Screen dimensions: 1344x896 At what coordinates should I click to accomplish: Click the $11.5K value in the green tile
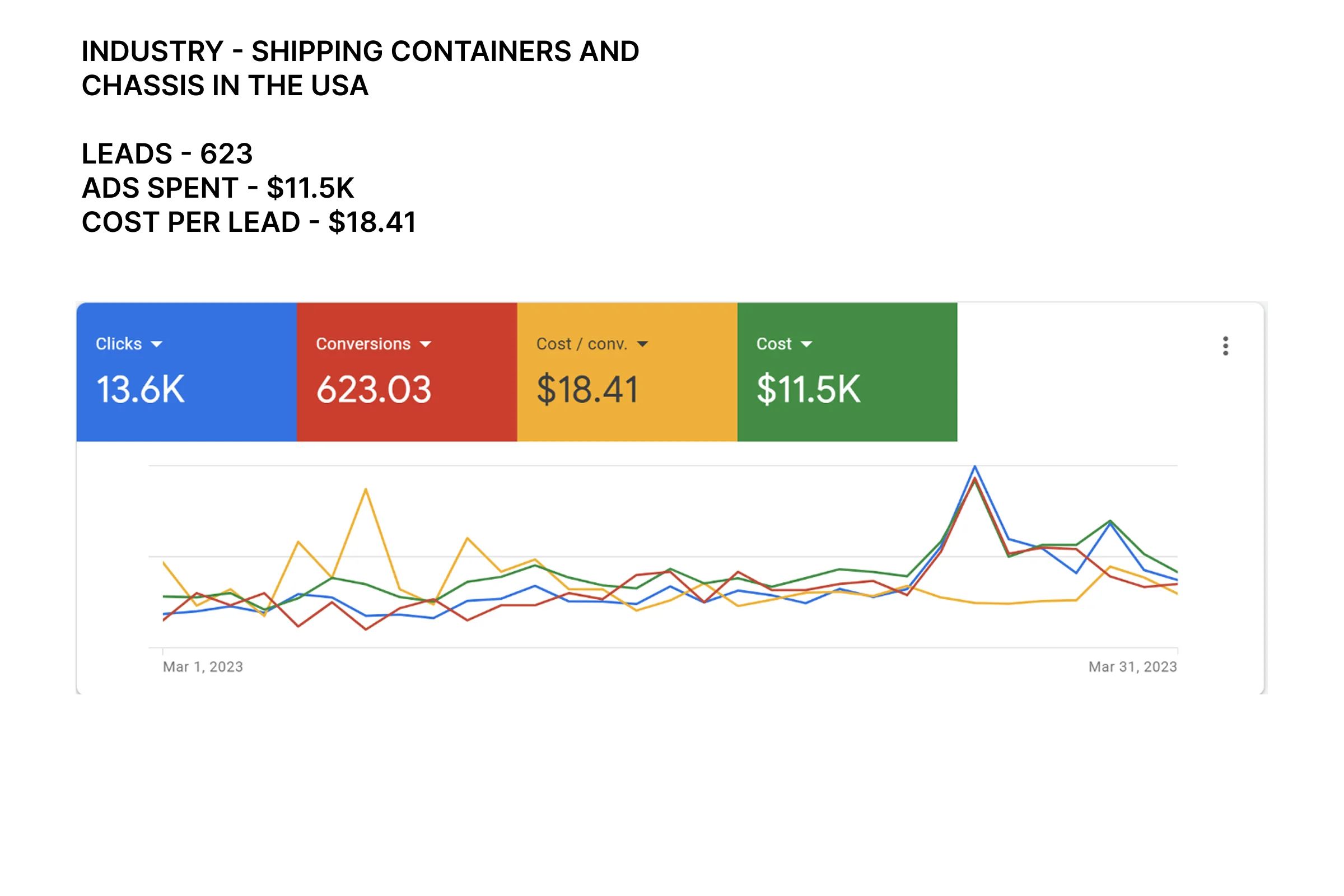(x=808, y=389)
